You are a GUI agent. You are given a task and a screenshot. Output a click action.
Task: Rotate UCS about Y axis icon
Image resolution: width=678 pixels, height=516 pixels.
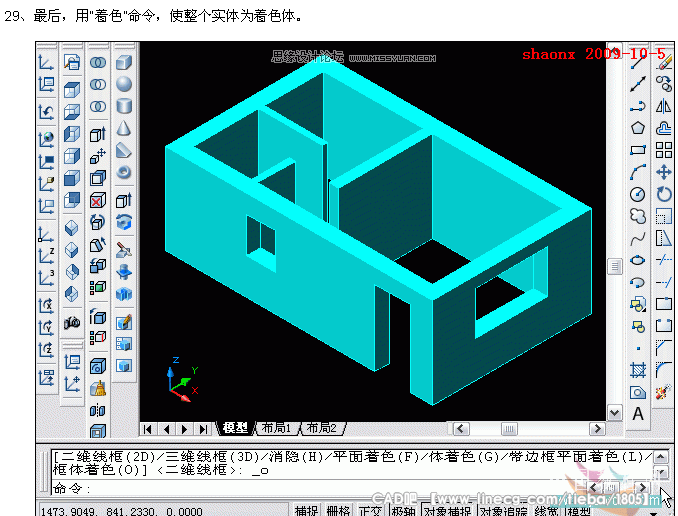pyautogui.click(x=46, y=327)
